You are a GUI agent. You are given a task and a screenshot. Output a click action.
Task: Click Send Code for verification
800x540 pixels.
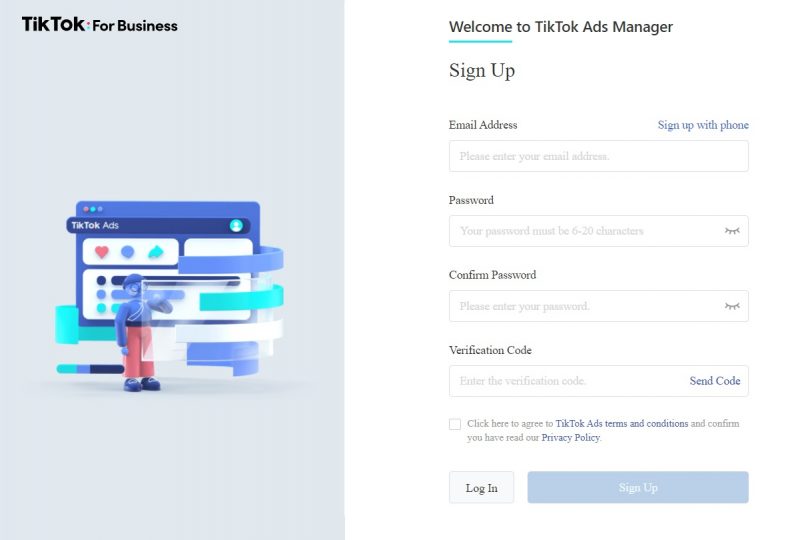[x=715, y=381]
